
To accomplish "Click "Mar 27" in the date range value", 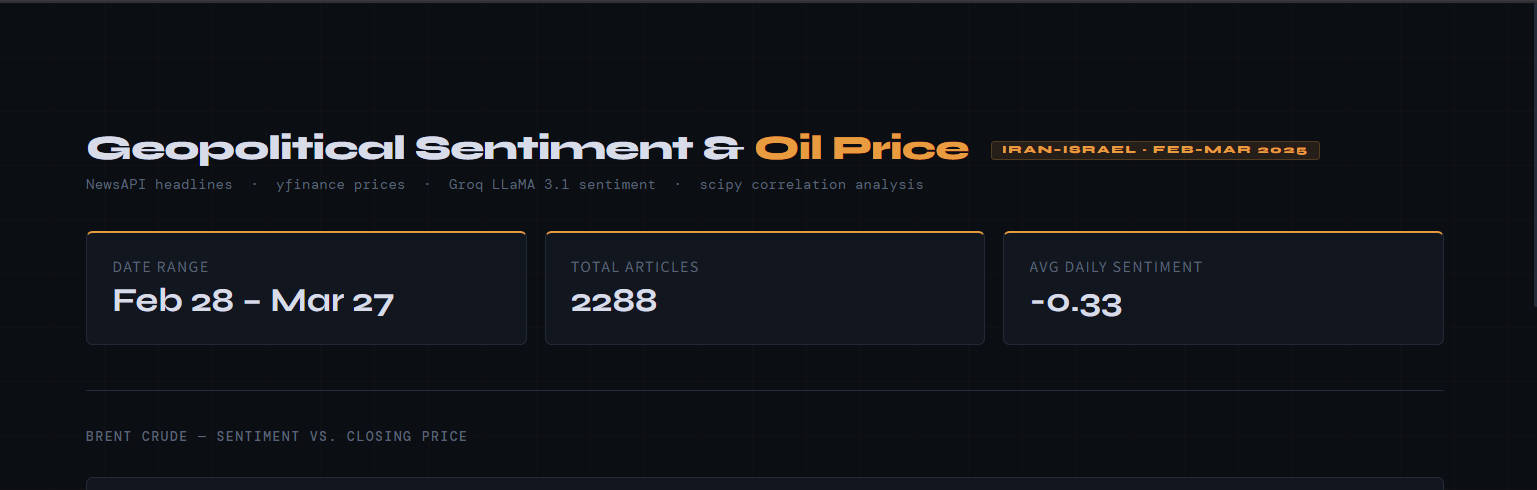I will coord(332,301).
